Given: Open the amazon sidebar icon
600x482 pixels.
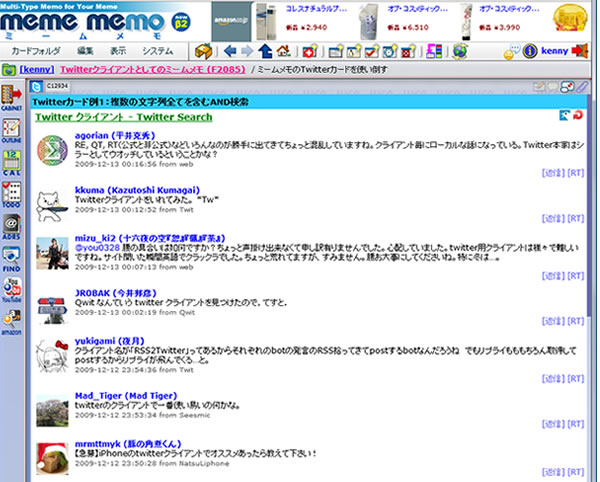Looking at the screenshot, I should (11, 322).
